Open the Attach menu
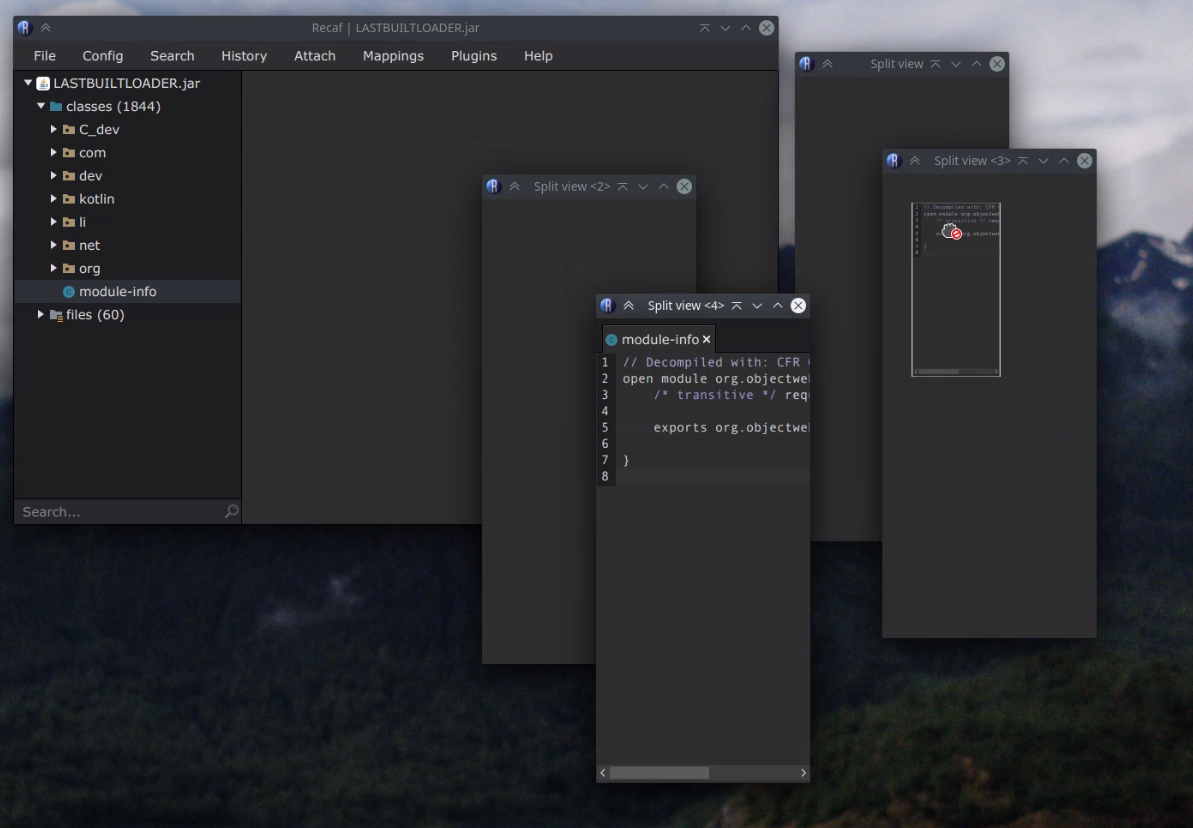The height and width of the screenshot is (828, 1193). point(315,56)
